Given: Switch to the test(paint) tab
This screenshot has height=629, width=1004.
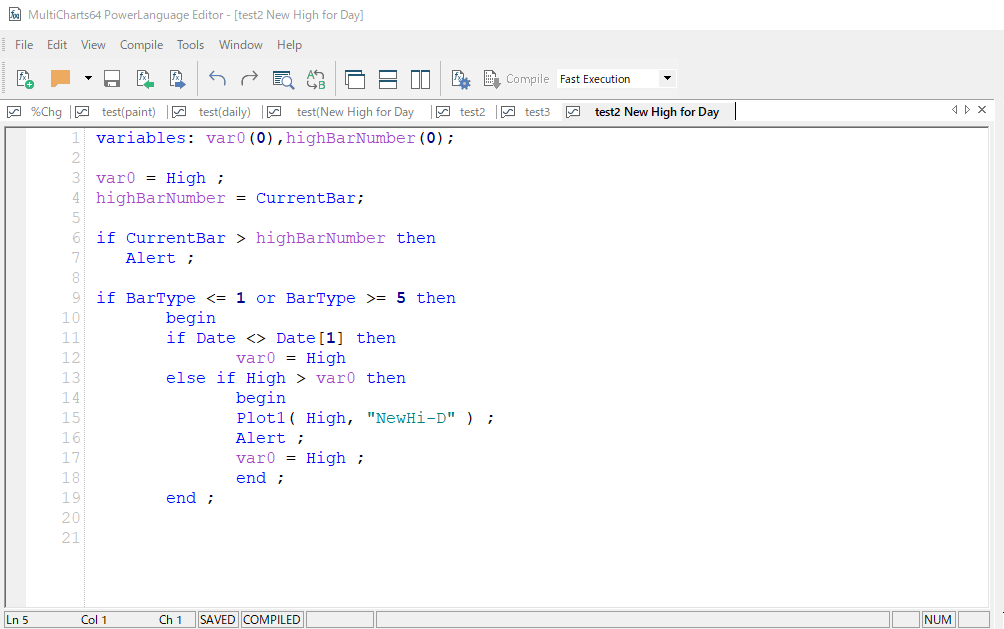Looking at the screenshot, I should 117,112.
